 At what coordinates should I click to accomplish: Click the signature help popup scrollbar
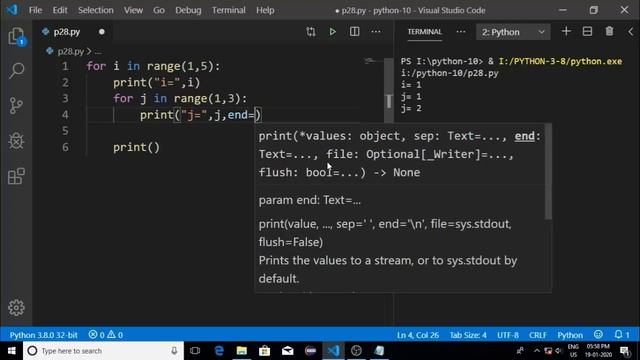point(548,171)
